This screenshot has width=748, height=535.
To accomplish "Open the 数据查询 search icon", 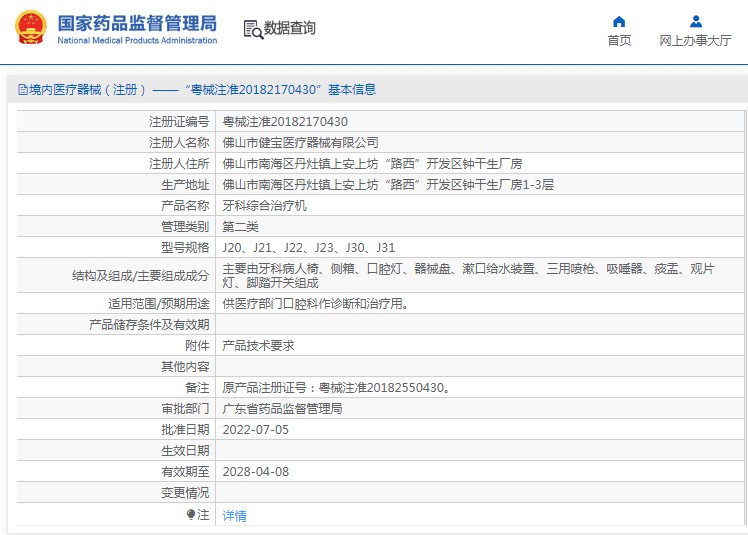I will (x=253, y=29).
